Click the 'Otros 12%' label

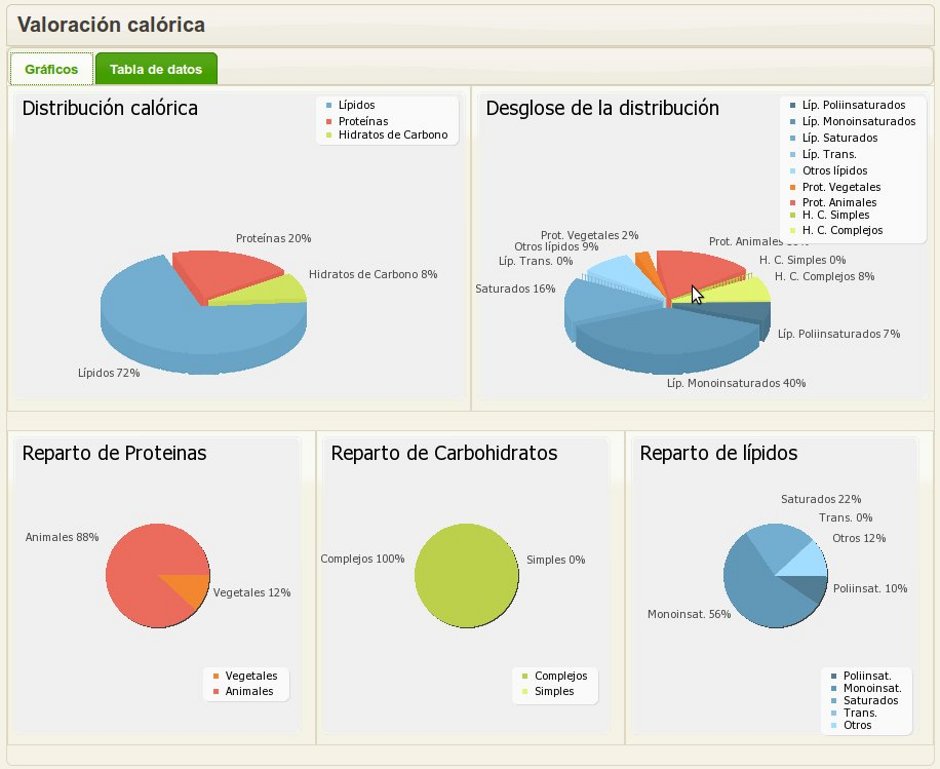coord(858,538)
